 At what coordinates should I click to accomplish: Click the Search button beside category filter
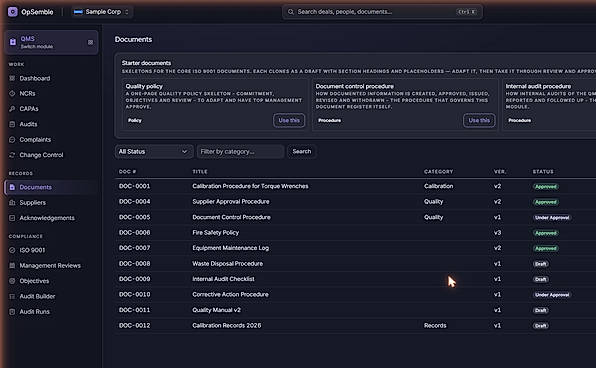pos(302,152)
